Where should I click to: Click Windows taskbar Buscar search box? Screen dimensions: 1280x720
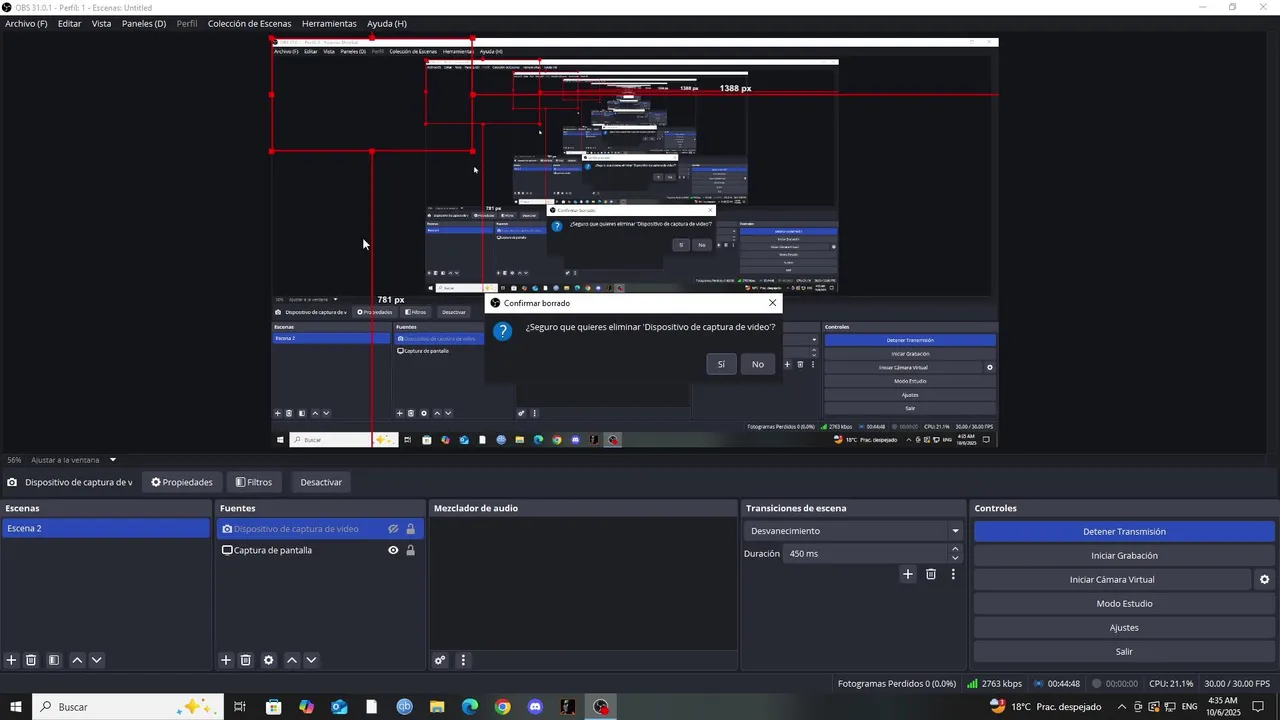(x=128, y=707)
